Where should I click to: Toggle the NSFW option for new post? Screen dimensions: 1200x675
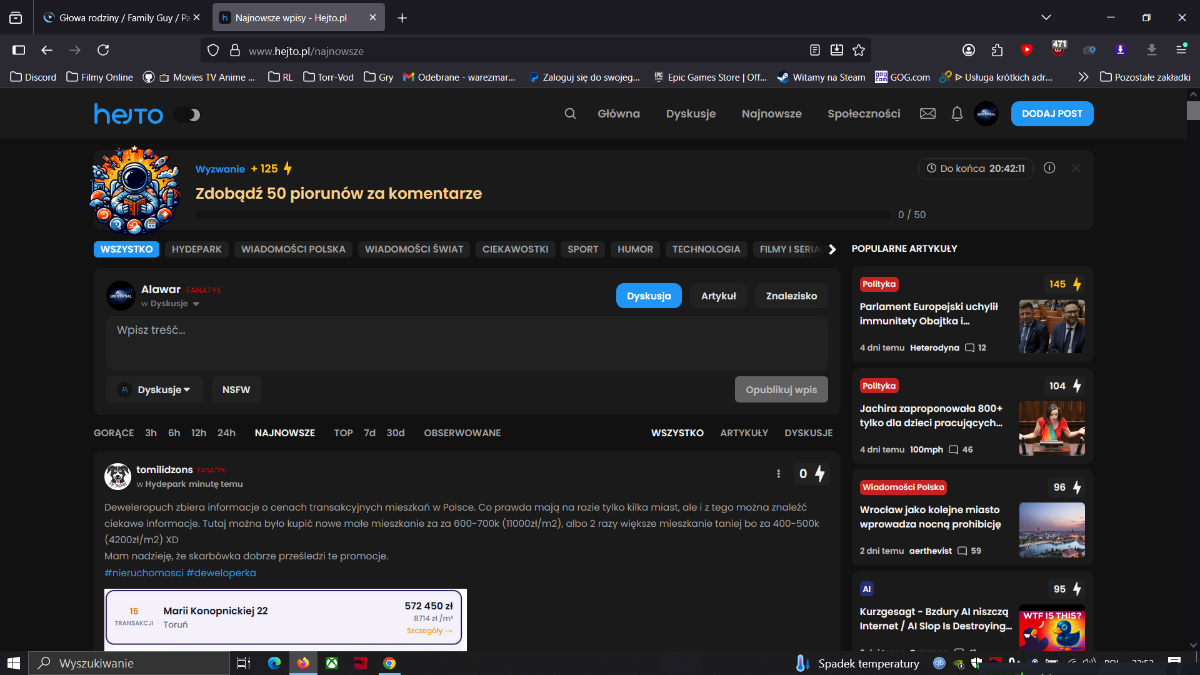(x=237, y=389)
